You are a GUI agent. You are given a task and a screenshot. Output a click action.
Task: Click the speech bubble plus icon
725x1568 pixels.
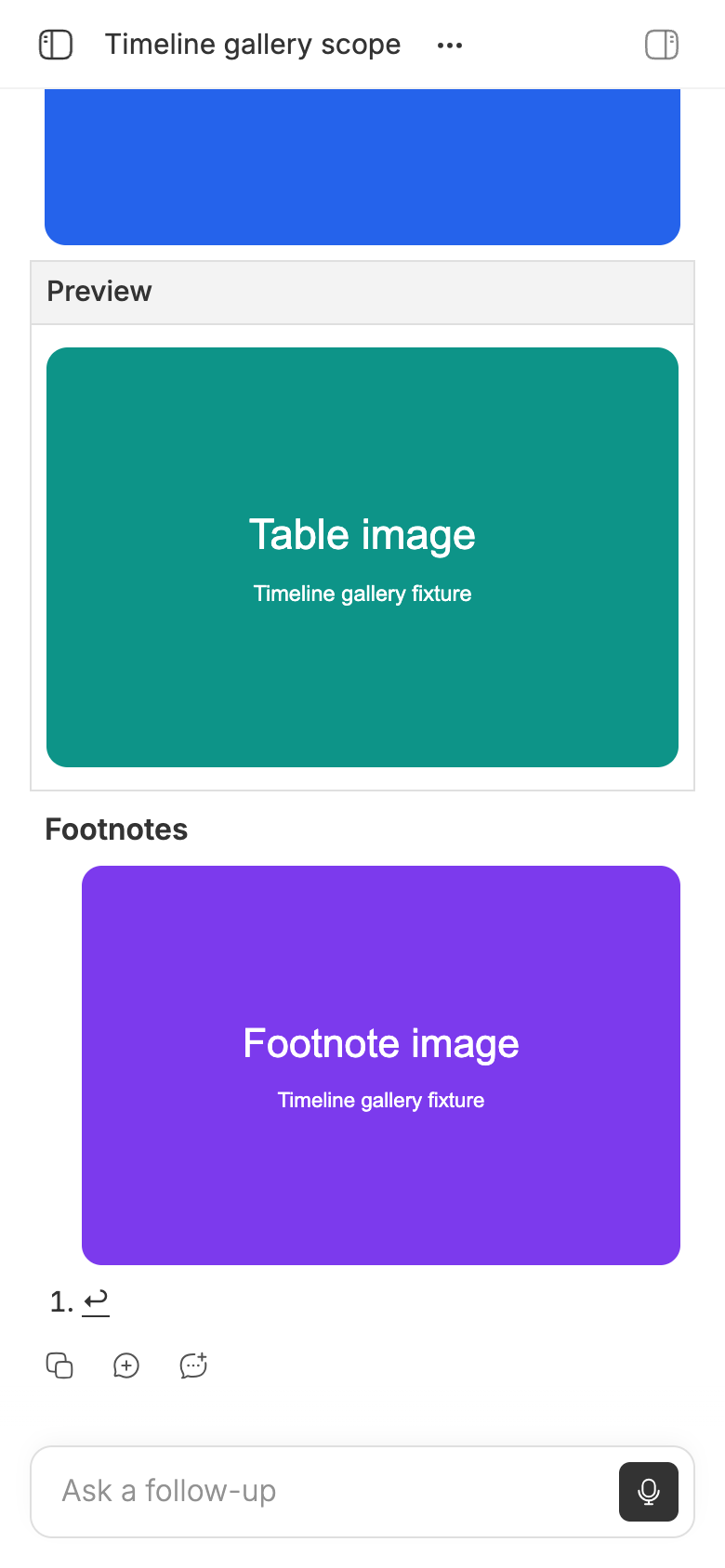pos(126,1365)
